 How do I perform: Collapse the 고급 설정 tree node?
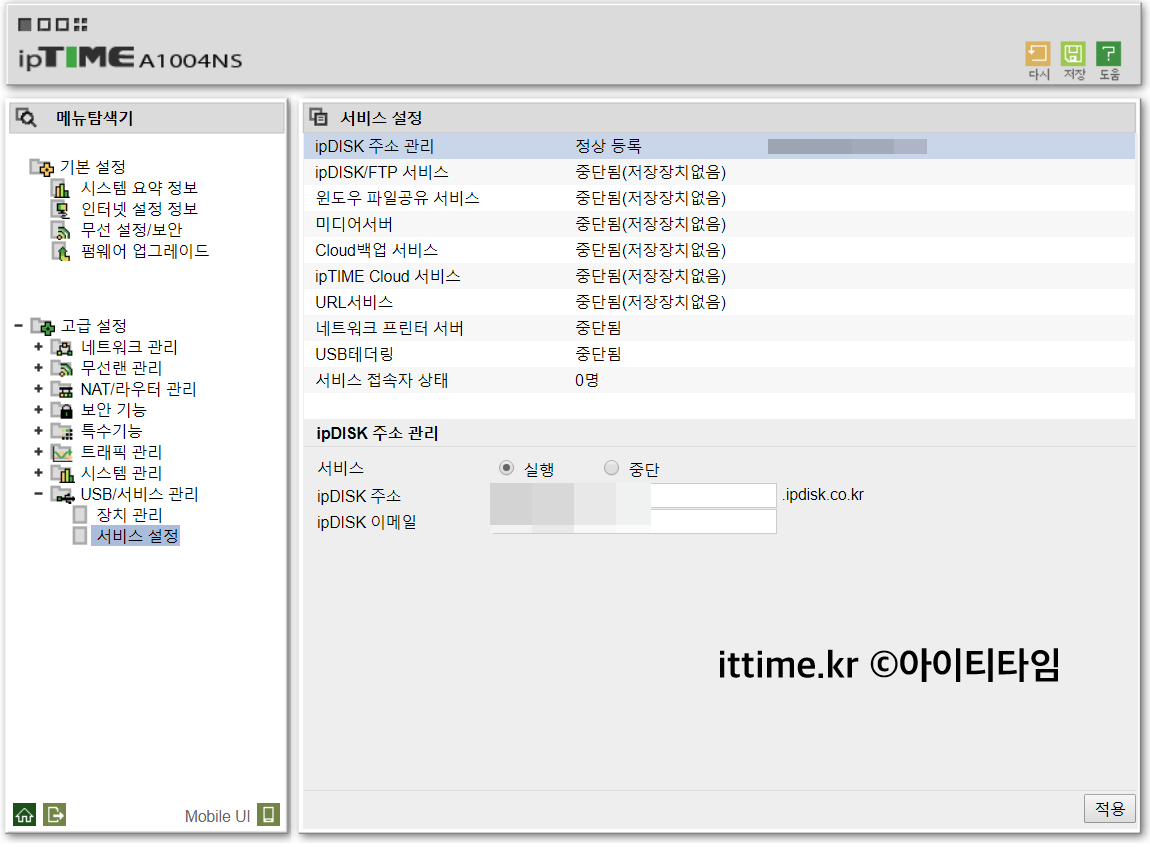tap(18, 326)
